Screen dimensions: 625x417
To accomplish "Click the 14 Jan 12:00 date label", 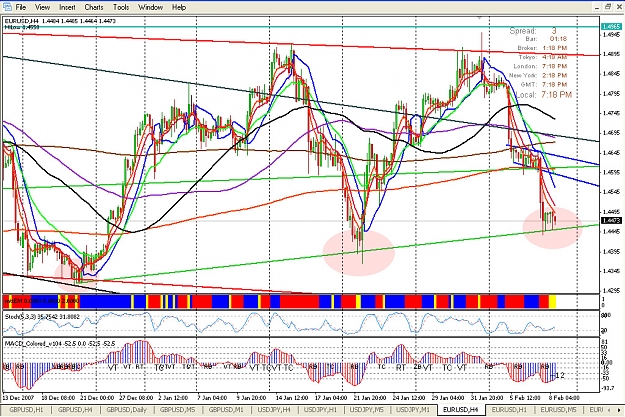I will pyautogui.click(x=292, y=397).
